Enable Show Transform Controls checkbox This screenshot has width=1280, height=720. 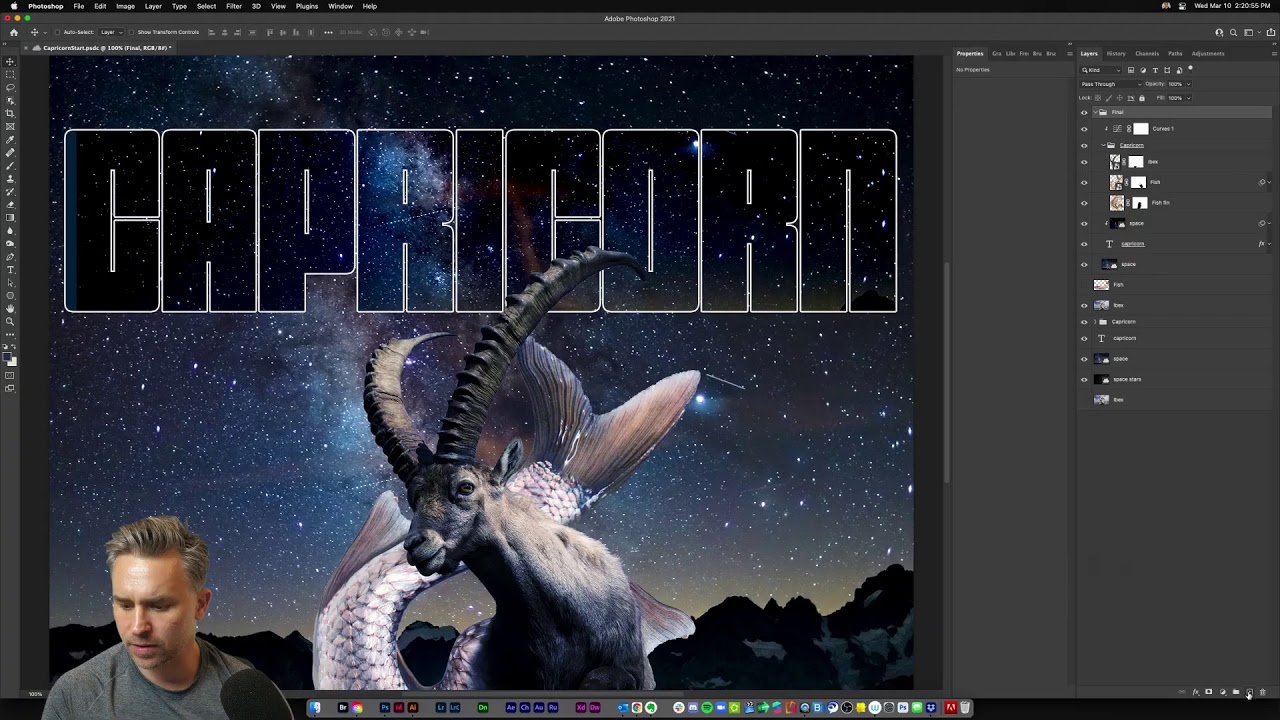(131, 32)
